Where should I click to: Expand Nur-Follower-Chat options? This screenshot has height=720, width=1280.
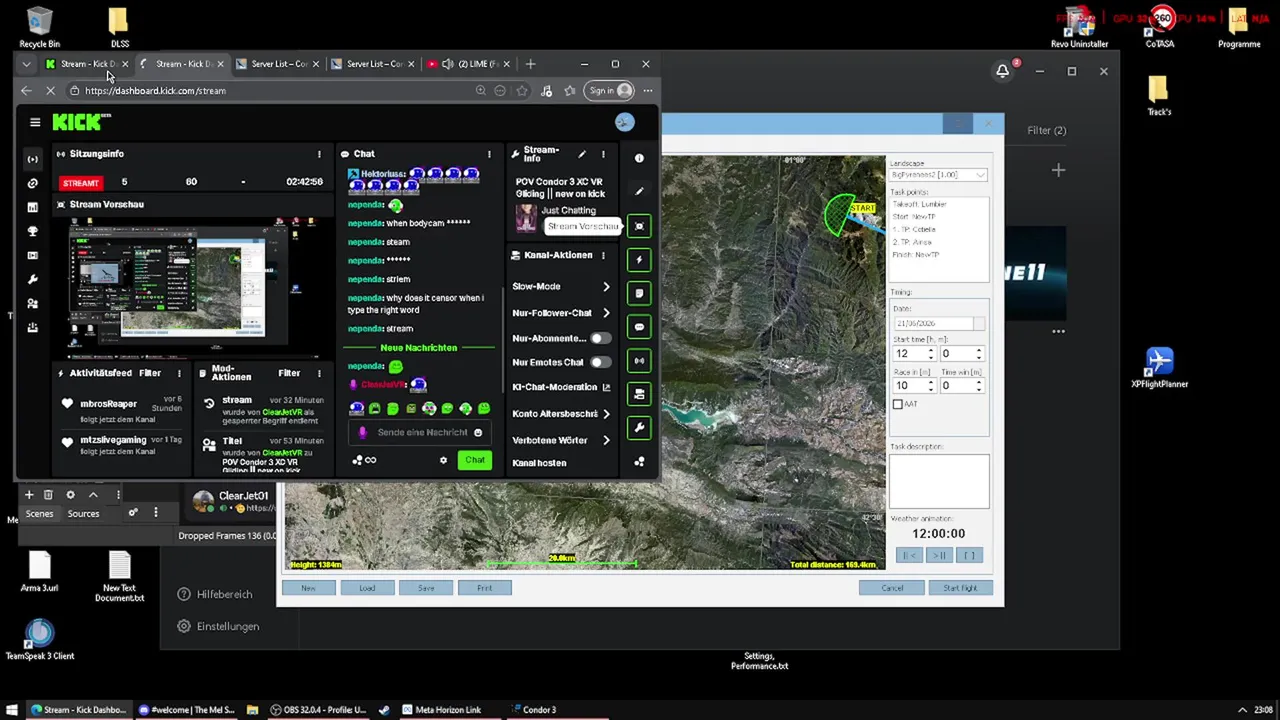(606, 313)
